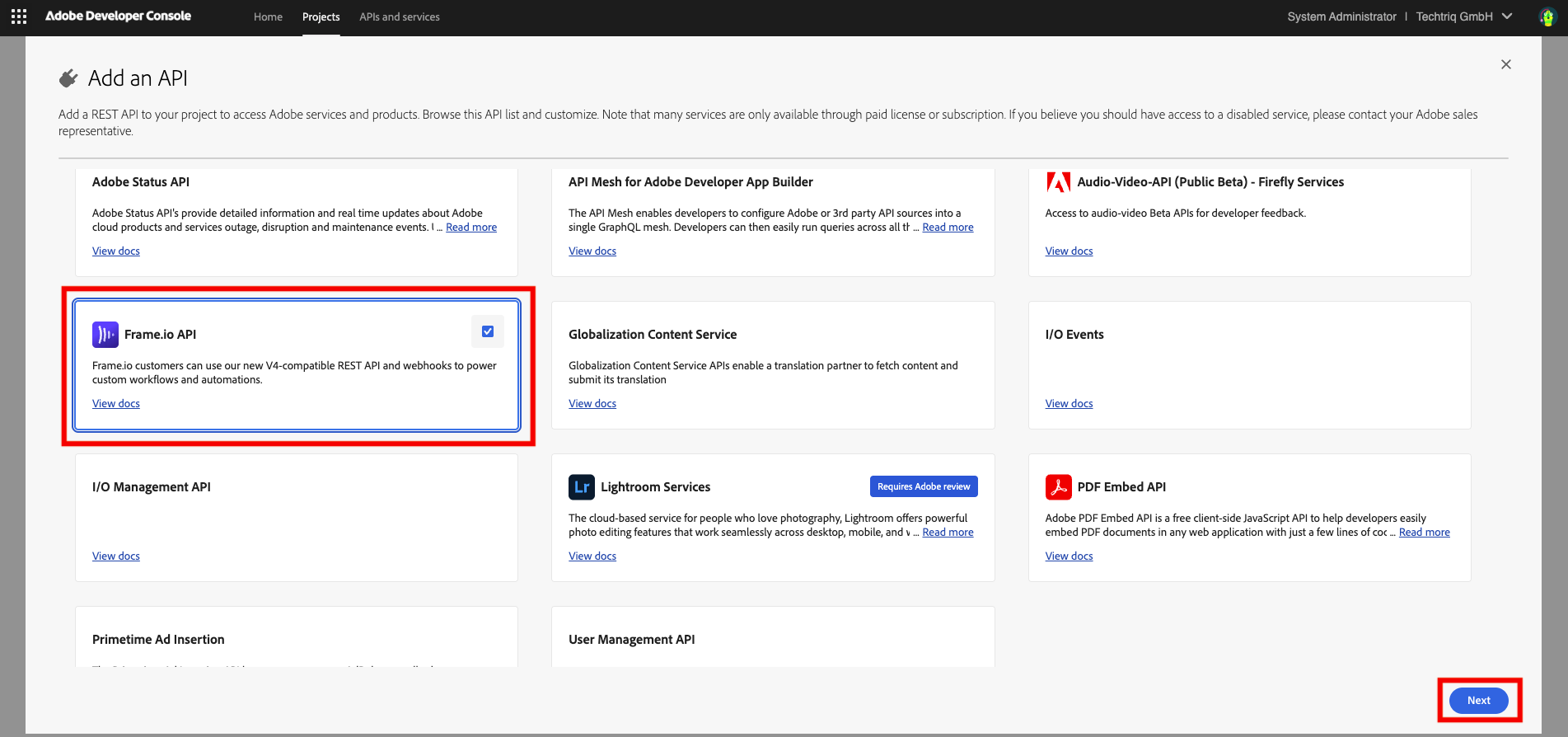Click the Requires Adobe review badge
This screenshot has height=737, width=1568.
pos(923,486)
